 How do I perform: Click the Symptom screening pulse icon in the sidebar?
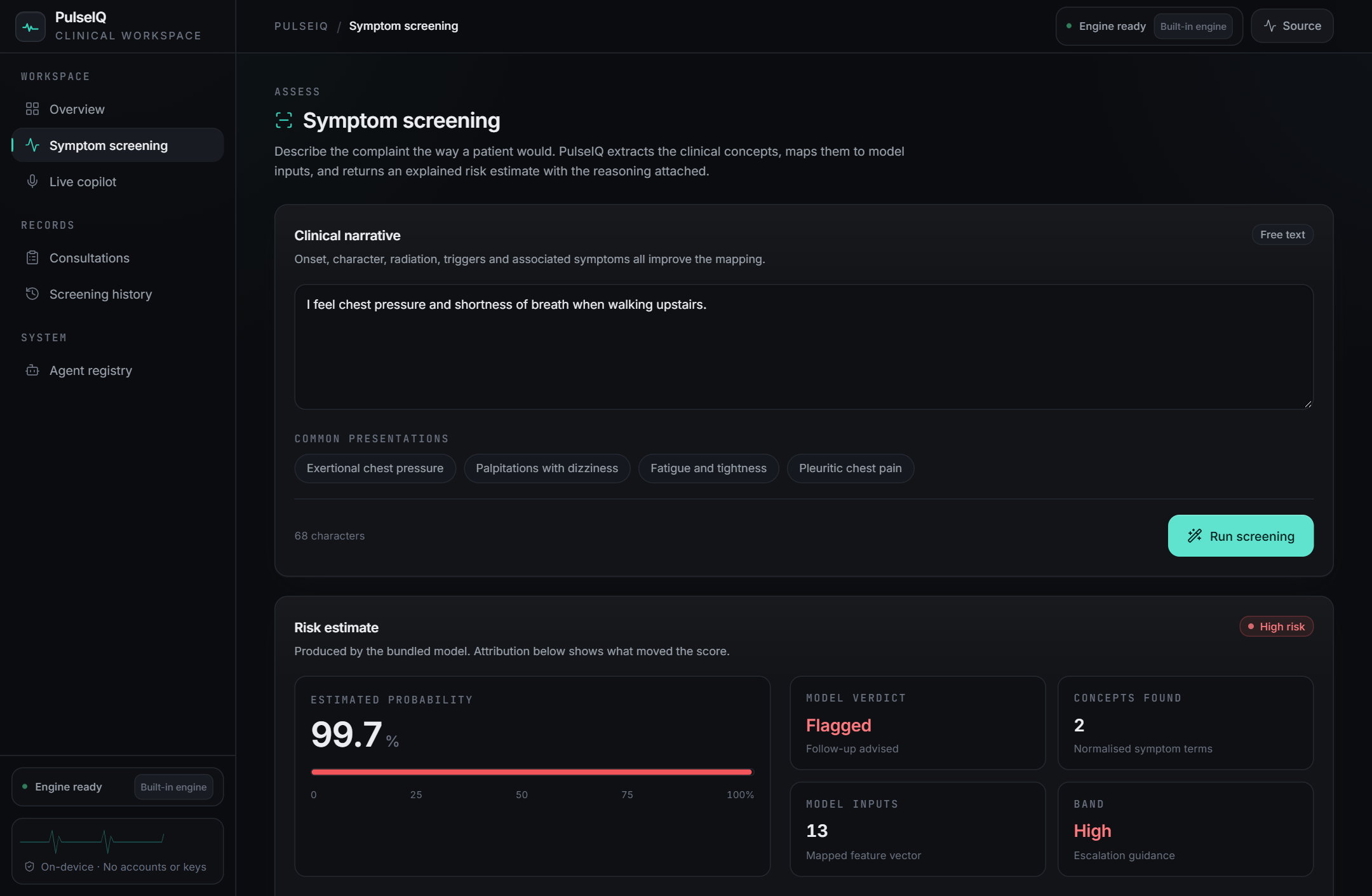coord(32,146)
